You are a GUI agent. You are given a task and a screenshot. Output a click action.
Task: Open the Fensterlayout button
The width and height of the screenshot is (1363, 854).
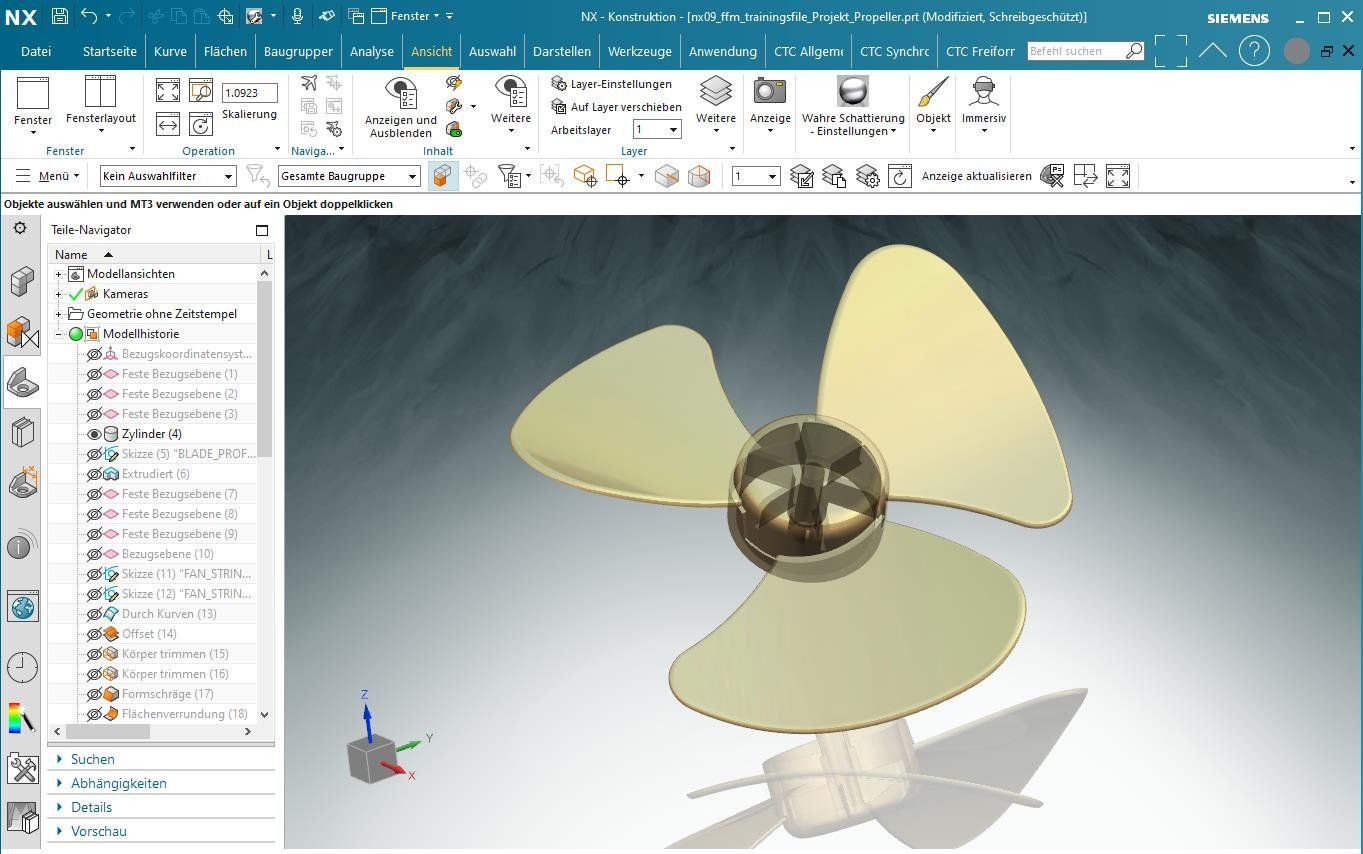(101, 106)
